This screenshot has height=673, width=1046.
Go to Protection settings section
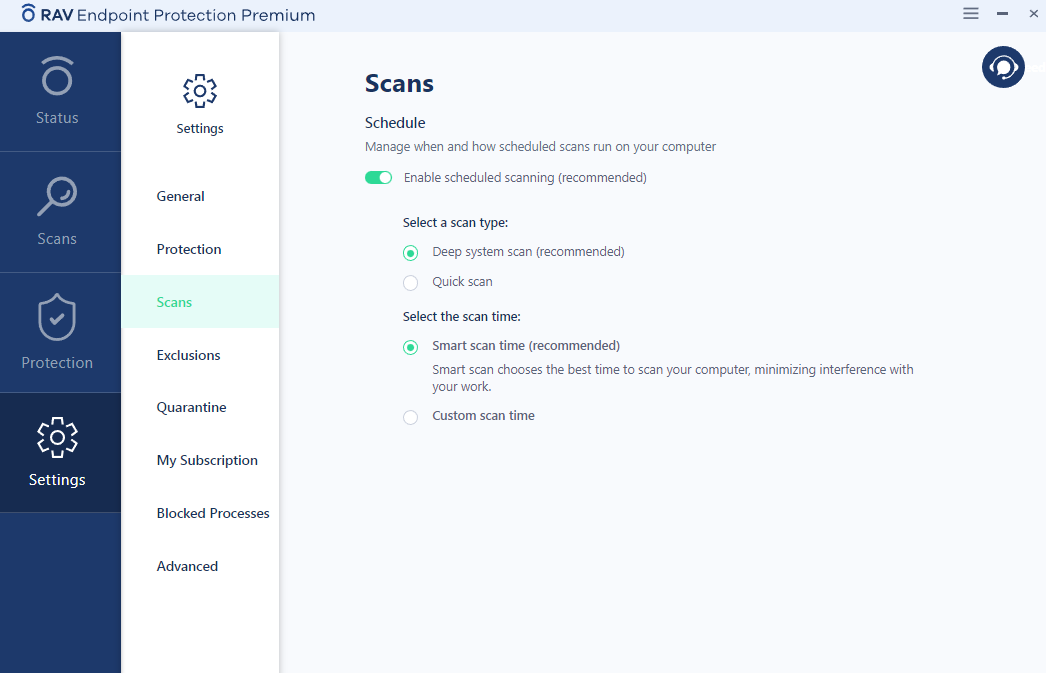pos(189,250)
